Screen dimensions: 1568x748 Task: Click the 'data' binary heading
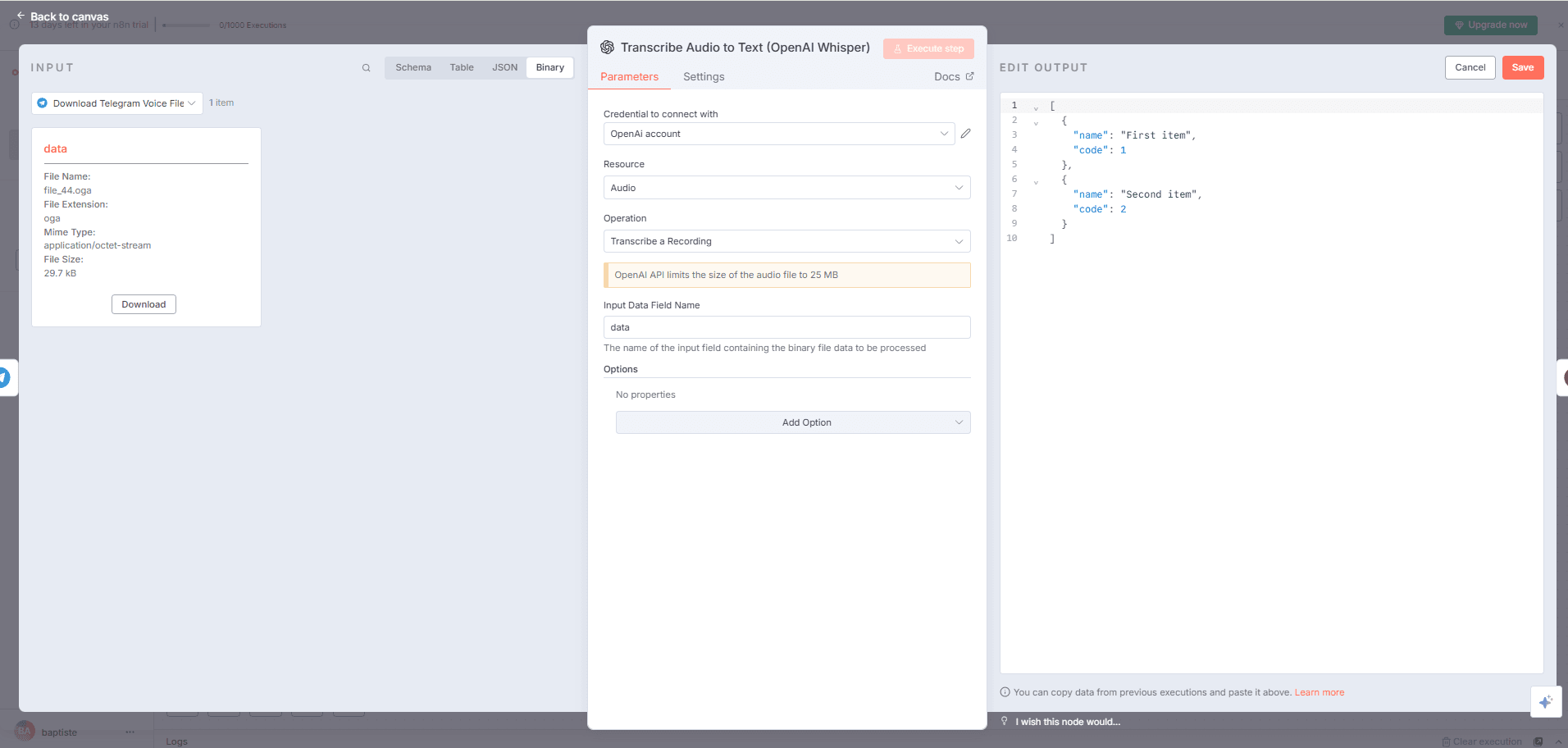coord(56,148)
